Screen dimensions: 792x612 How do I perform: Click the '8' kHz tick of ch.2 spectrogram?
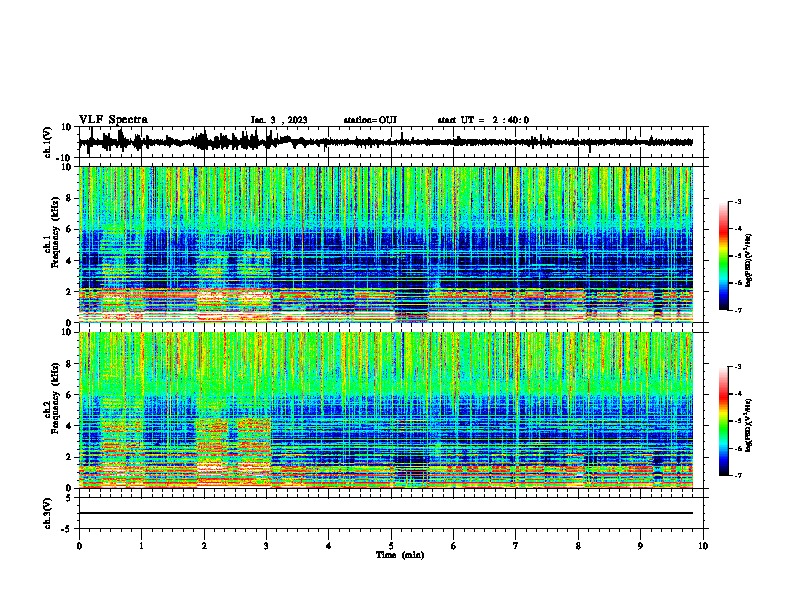[70, 364]
